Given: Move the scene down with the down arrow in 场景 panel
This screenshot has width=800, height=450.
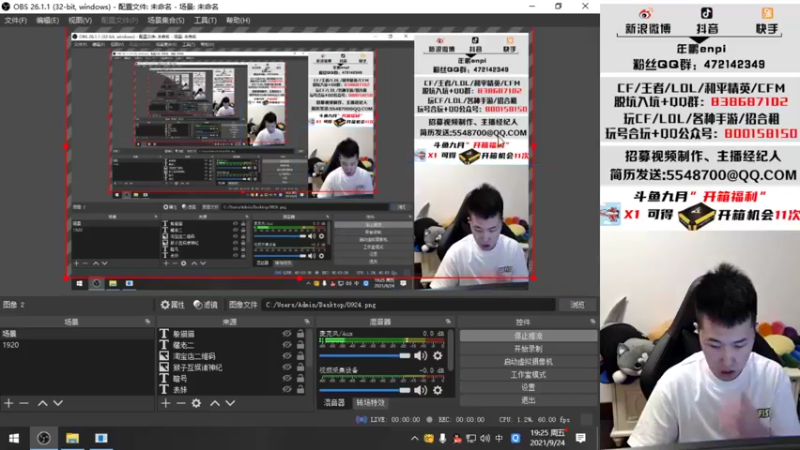Looking at the screenshot, I should (58, 403).
